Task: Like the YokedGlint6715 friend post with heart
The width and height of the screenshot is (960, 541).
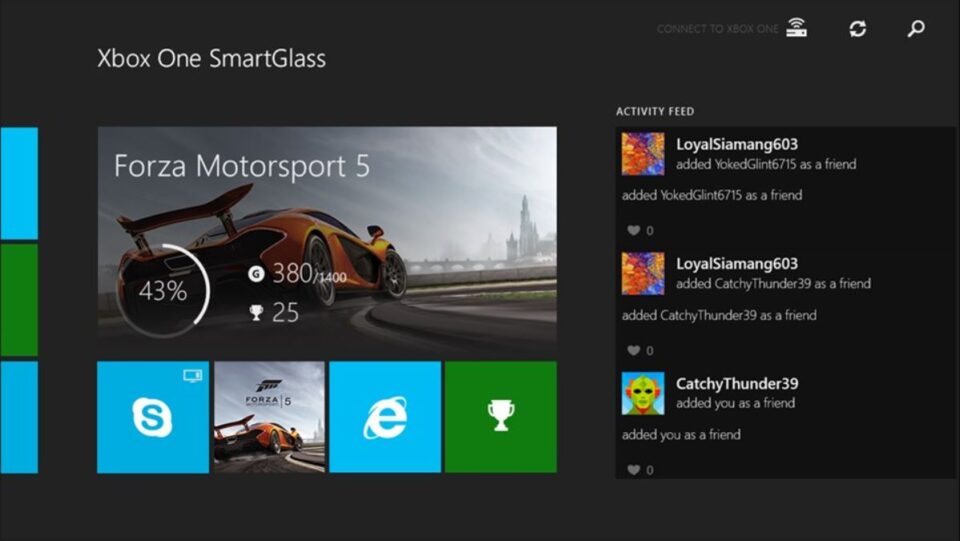Action: tap(633, 230)
